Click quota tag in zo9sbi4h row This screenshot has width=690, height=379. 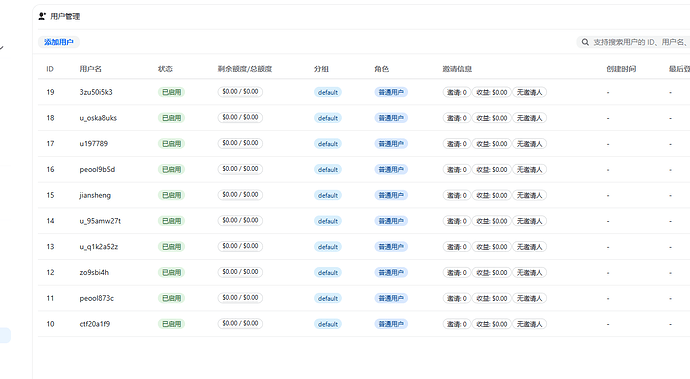(240, 272)
